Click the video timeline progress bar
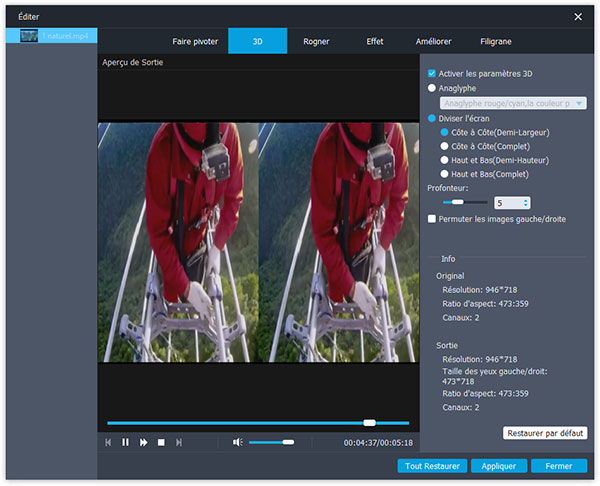This screenshot has width=600, height=486. point(258,423)
